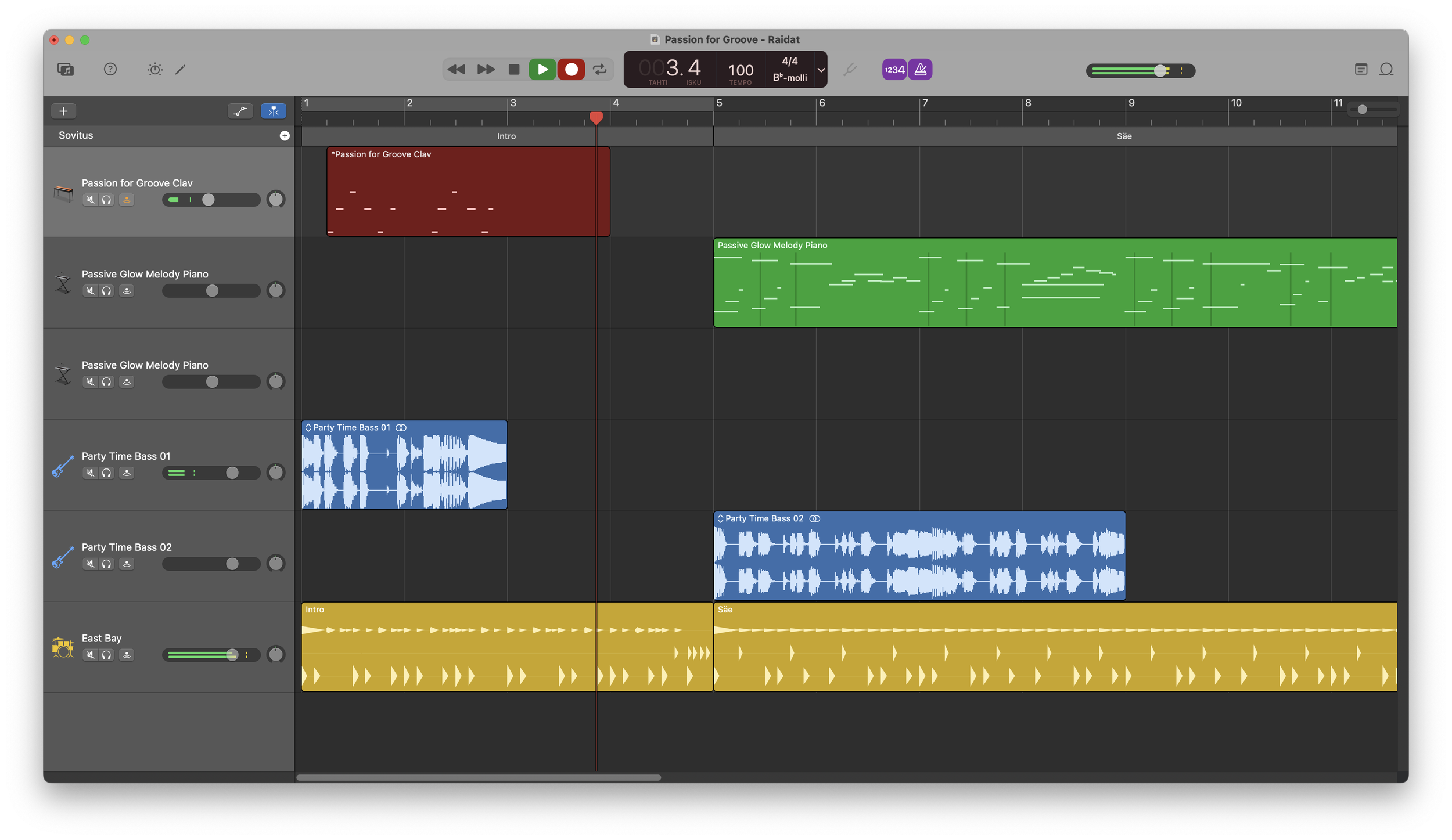This screenshot has width=1452, height=840.
Task: Solo the Passion for Groove Clav track
Action: pyautogui.click(x=107, y=200)
